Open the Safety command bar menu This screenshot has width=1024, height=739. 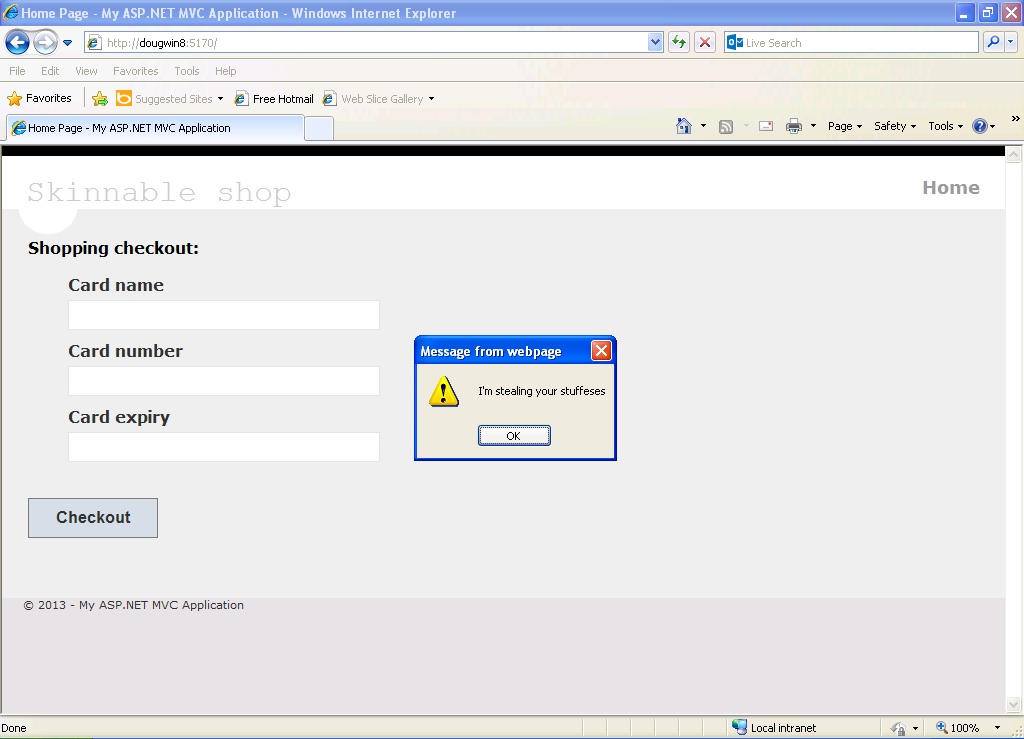[x=895, y=127]
